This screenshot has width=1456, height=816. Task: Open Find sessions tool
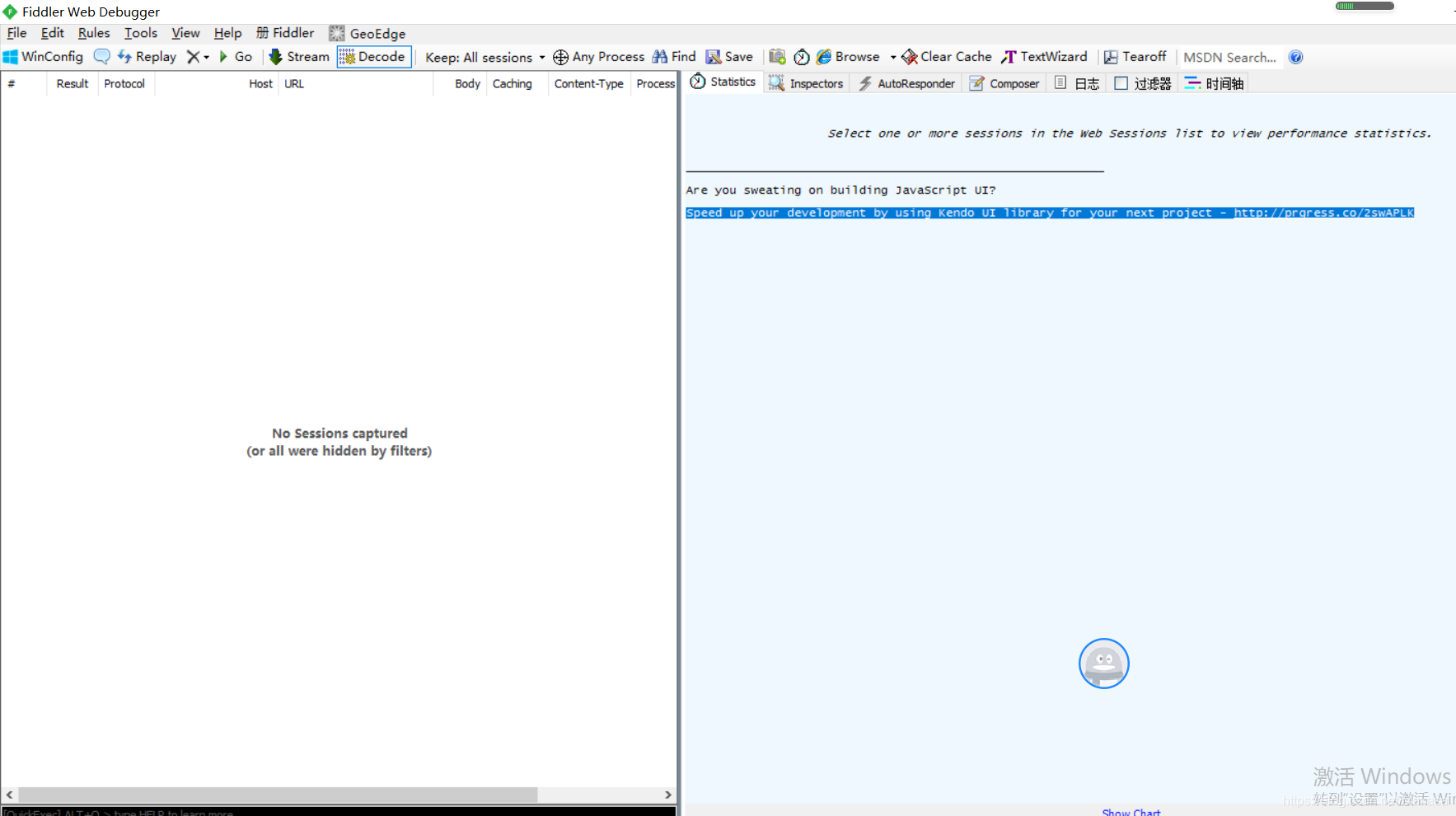[674, 57]
